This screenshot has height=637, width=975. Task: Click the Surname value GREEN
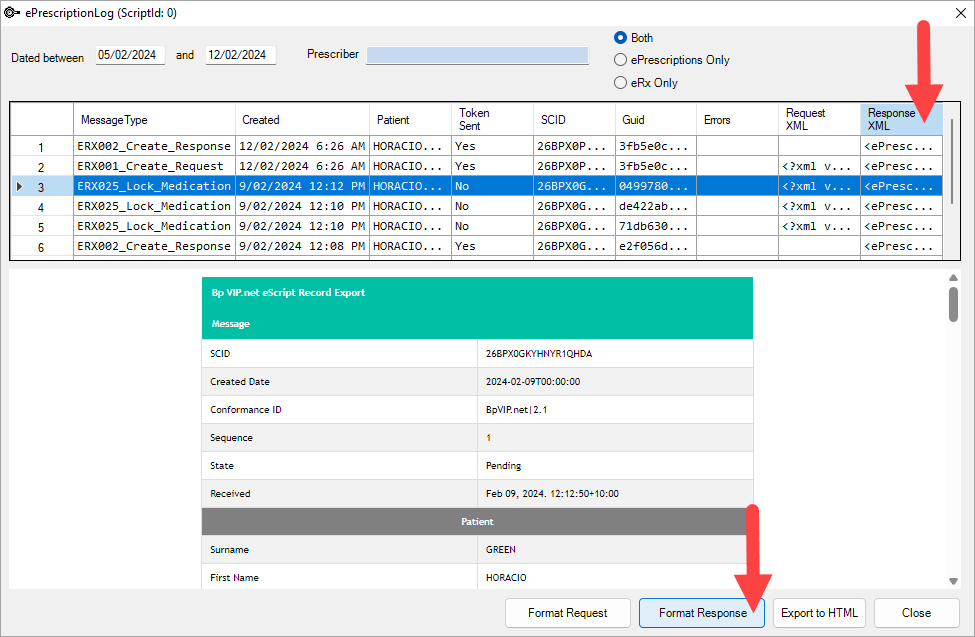click(x=501, y=549)
